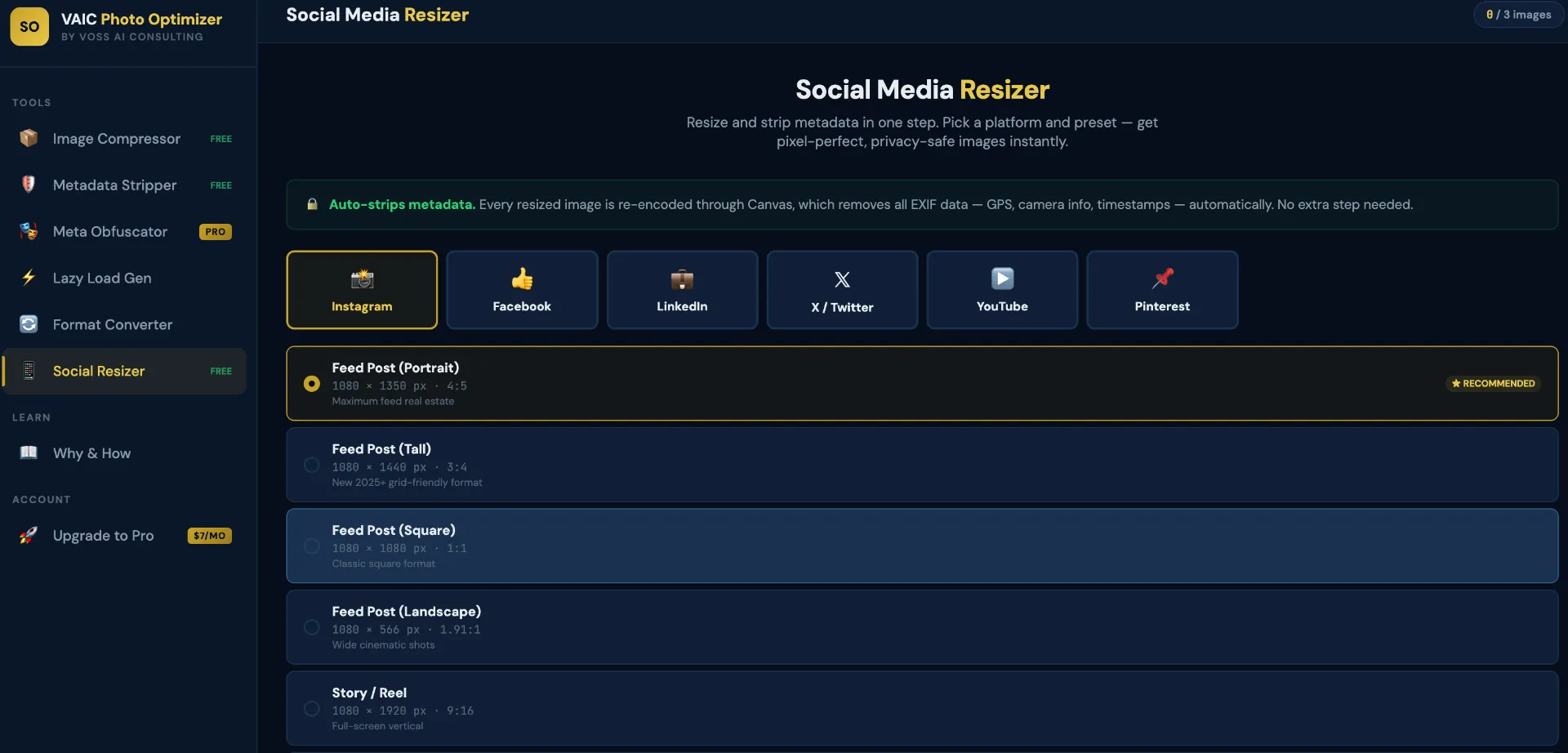The image size is (1568, 753).
Task: Click the Social Resizer phone icon
Action: [x=29, y=371]
